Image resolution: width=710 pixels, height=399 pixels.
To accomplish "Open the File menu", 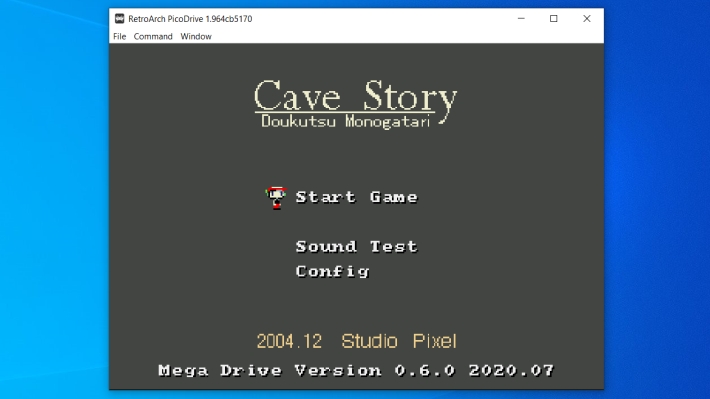I will (120, 36).
